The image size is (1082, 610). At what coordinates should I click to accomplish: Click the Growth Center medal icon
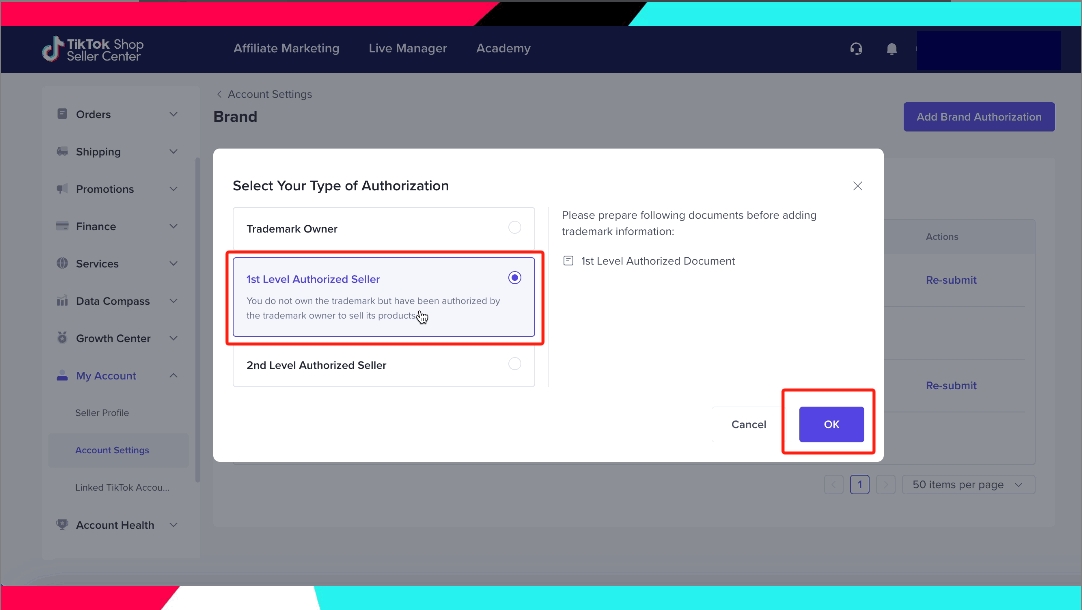63,338
